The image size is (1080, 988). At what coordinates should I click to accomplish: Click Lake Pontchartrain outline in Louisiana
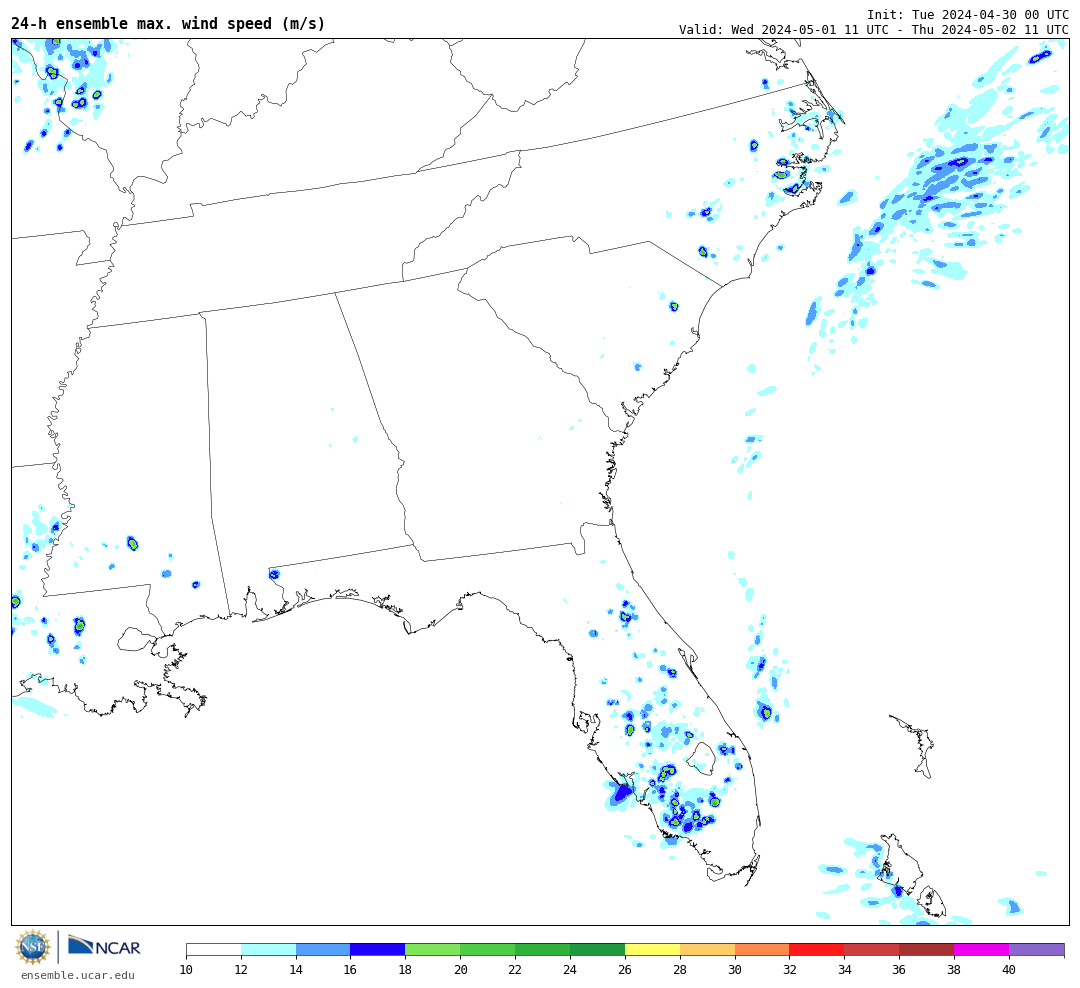click(135, 639)
